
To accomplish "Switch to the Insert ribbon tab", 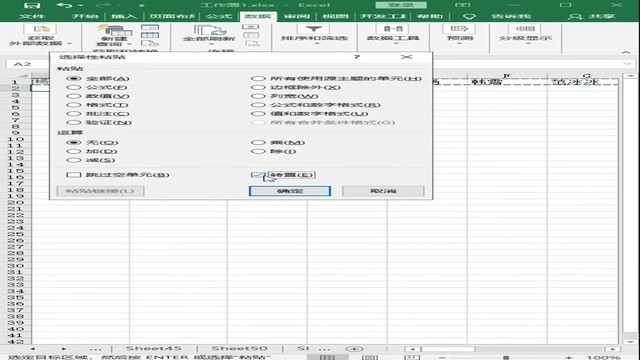I will (x=124, y=16).
